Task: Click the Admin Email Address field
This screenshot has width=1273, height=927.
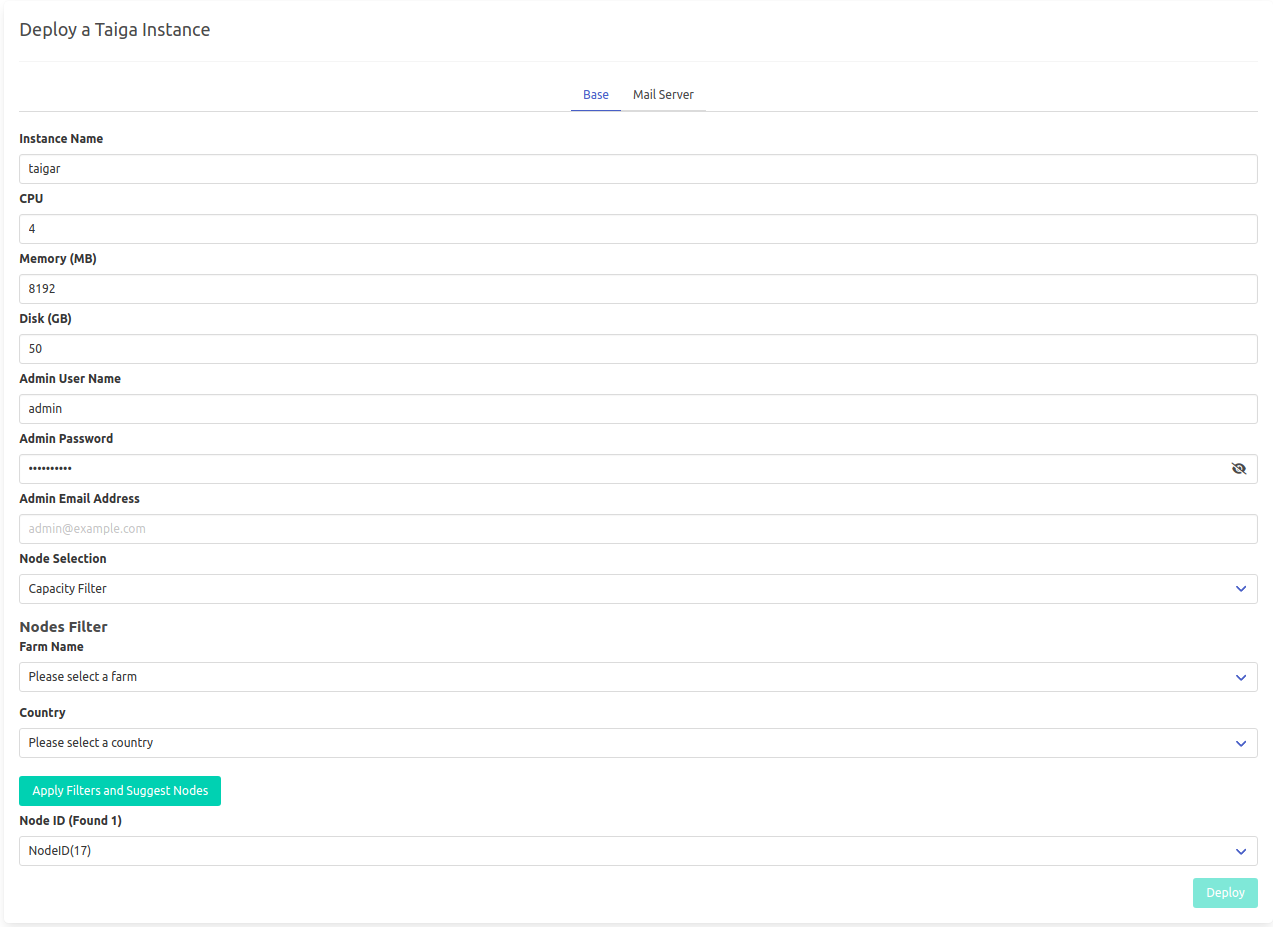Action: click(638, 529)
